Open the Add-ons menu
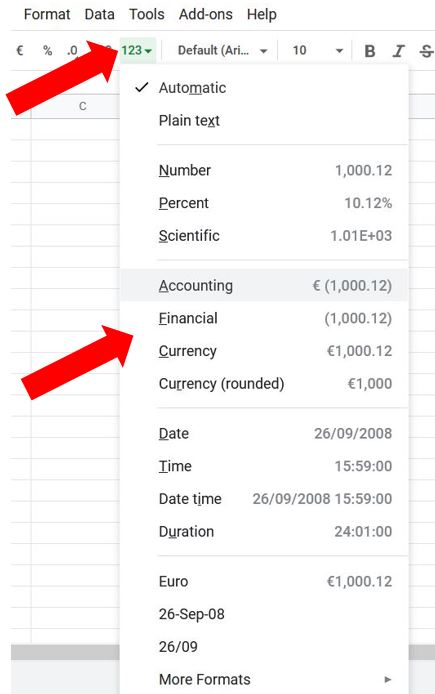The image size is (435, 694). coord(206,14)
